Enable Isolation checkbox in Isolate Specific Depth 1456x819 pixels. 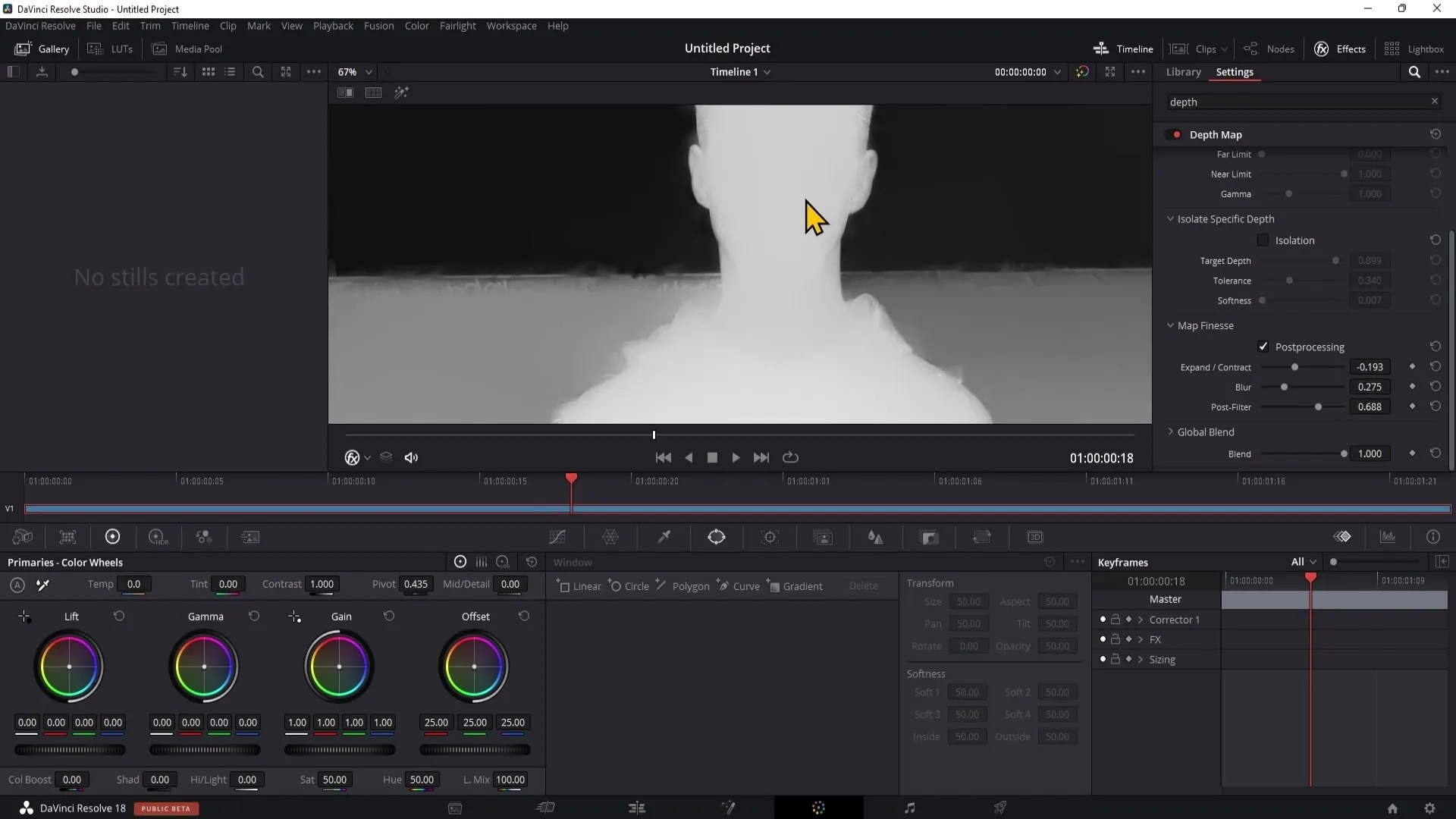click(x=1263, y=240)
